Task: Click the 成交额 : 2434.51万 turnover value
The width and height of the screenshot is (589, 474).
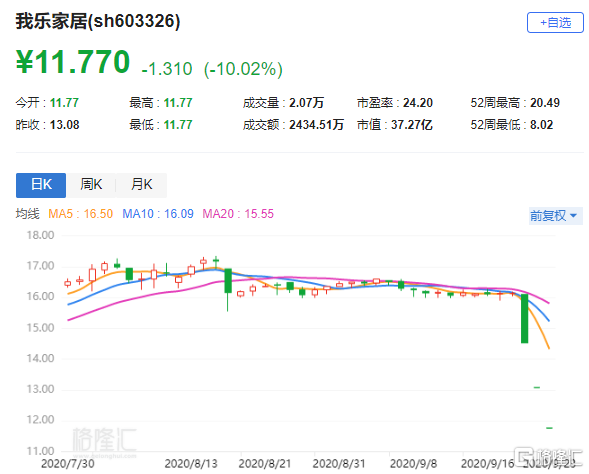Action: point(293,125)
